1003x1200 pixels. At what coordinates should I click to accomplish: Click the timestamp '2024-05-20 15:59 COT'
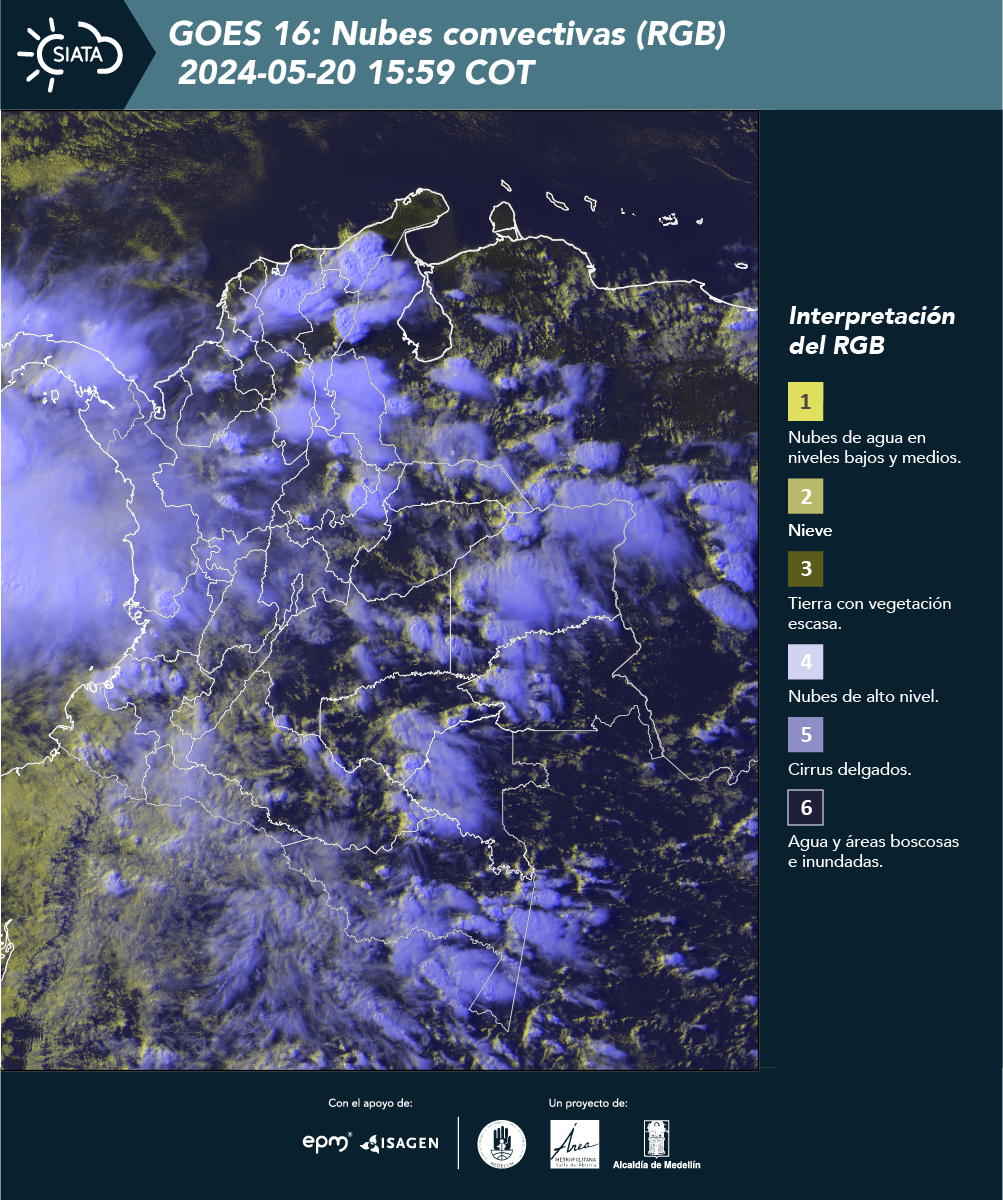356,73
